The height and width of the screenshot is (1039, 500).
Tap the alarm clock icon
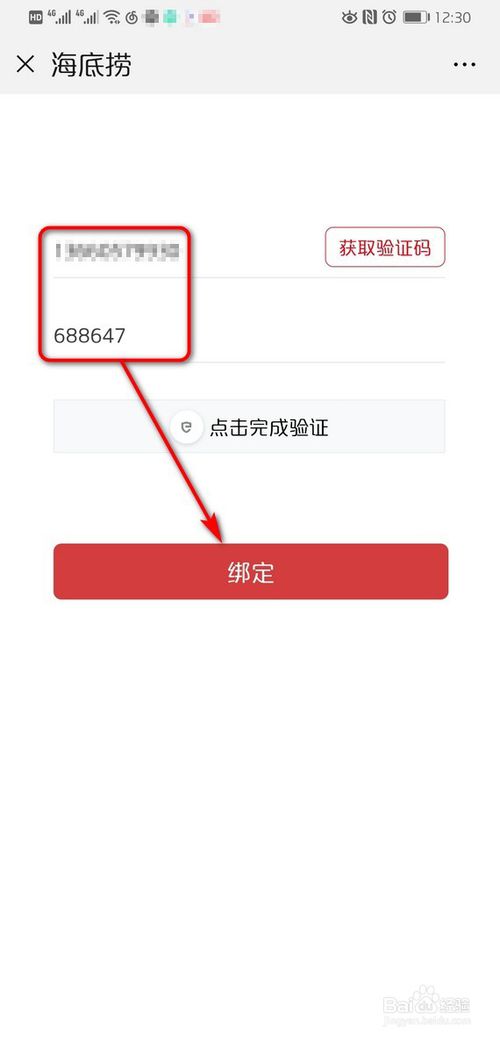pos(389,18)
